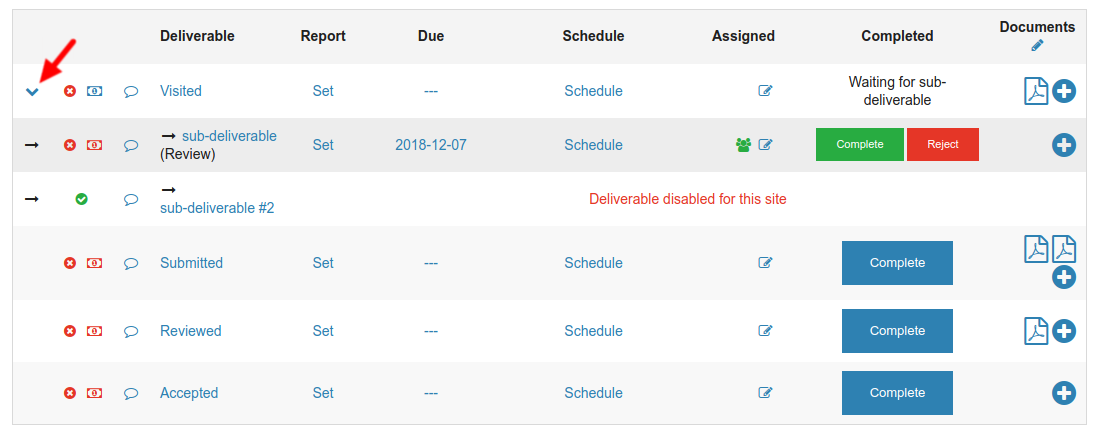Reject the sub-deliverable review
Viewport: 1098px width, 432px height.
942,145
